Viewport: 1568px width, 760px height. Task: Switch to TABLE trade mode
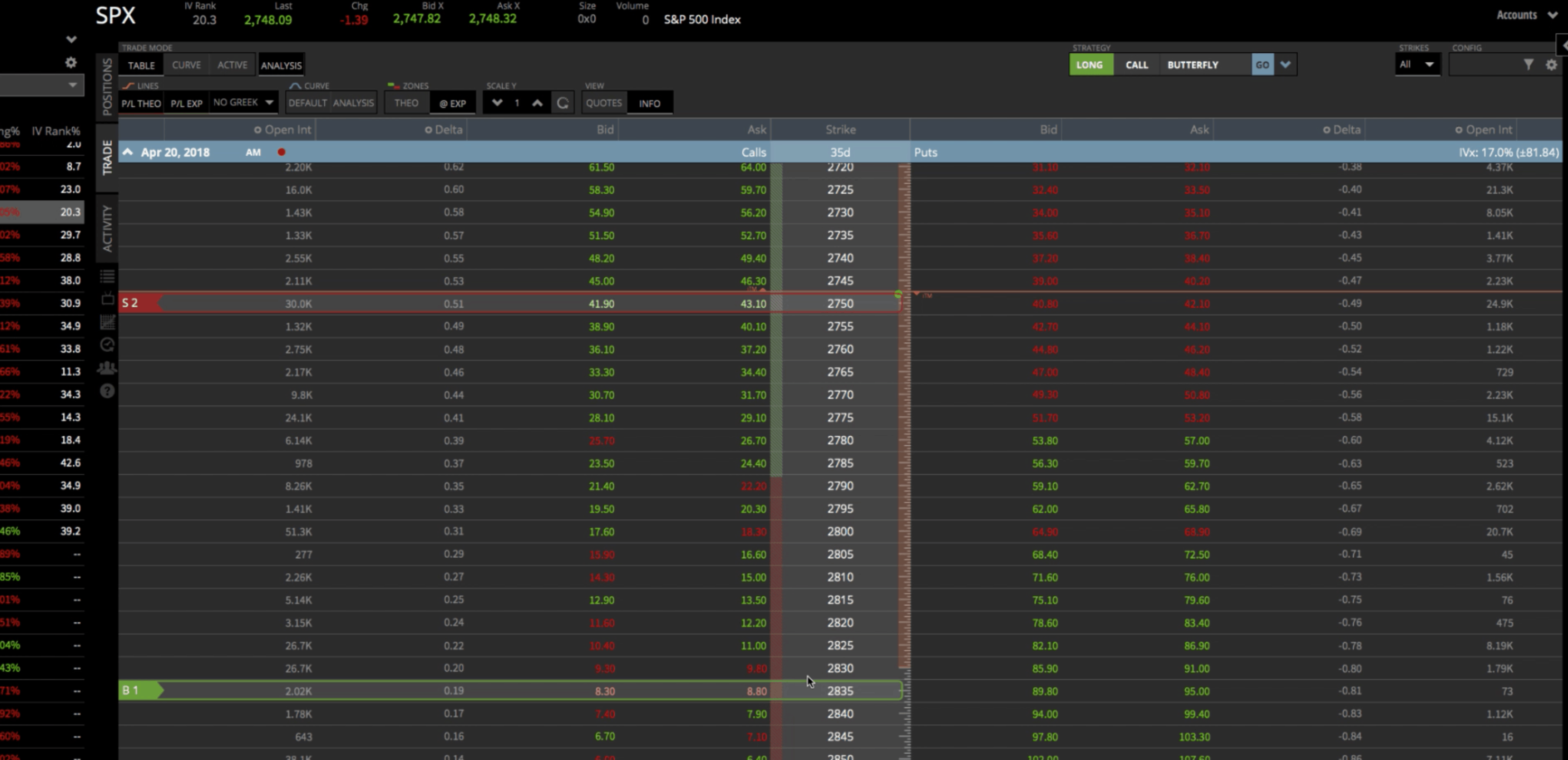[x=141, y=65]
